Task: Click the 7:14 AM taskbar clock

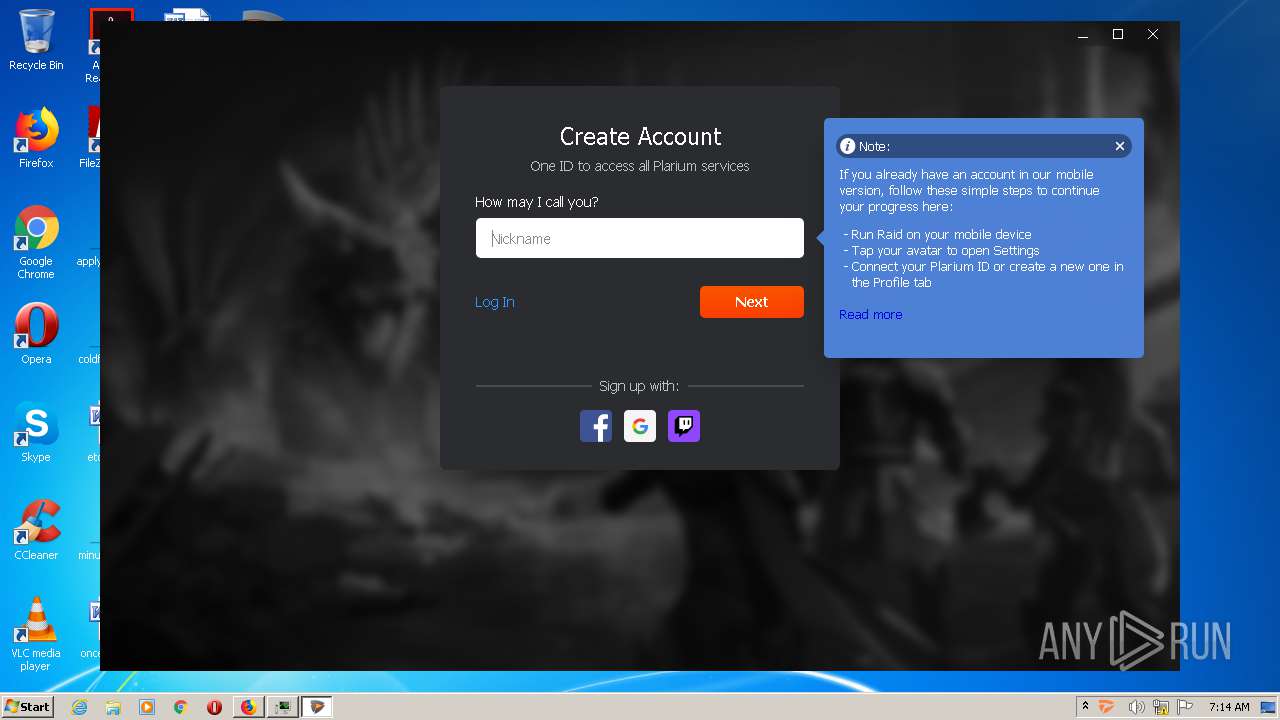Action: click(x=1229, y=707)
